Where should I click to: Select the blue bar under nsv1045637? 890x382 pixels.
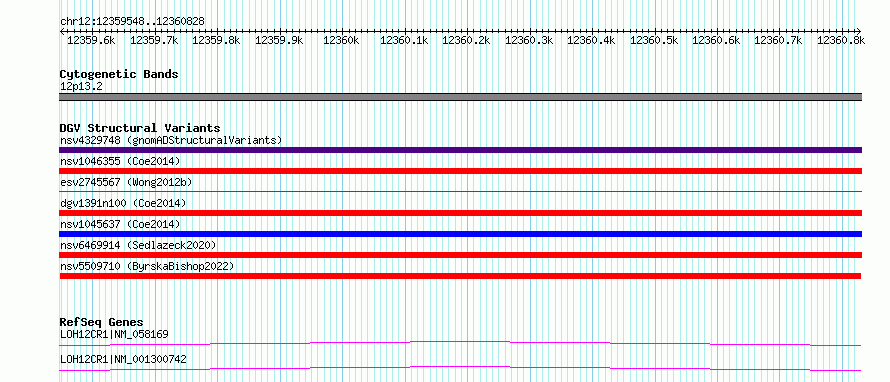[460, 234]
